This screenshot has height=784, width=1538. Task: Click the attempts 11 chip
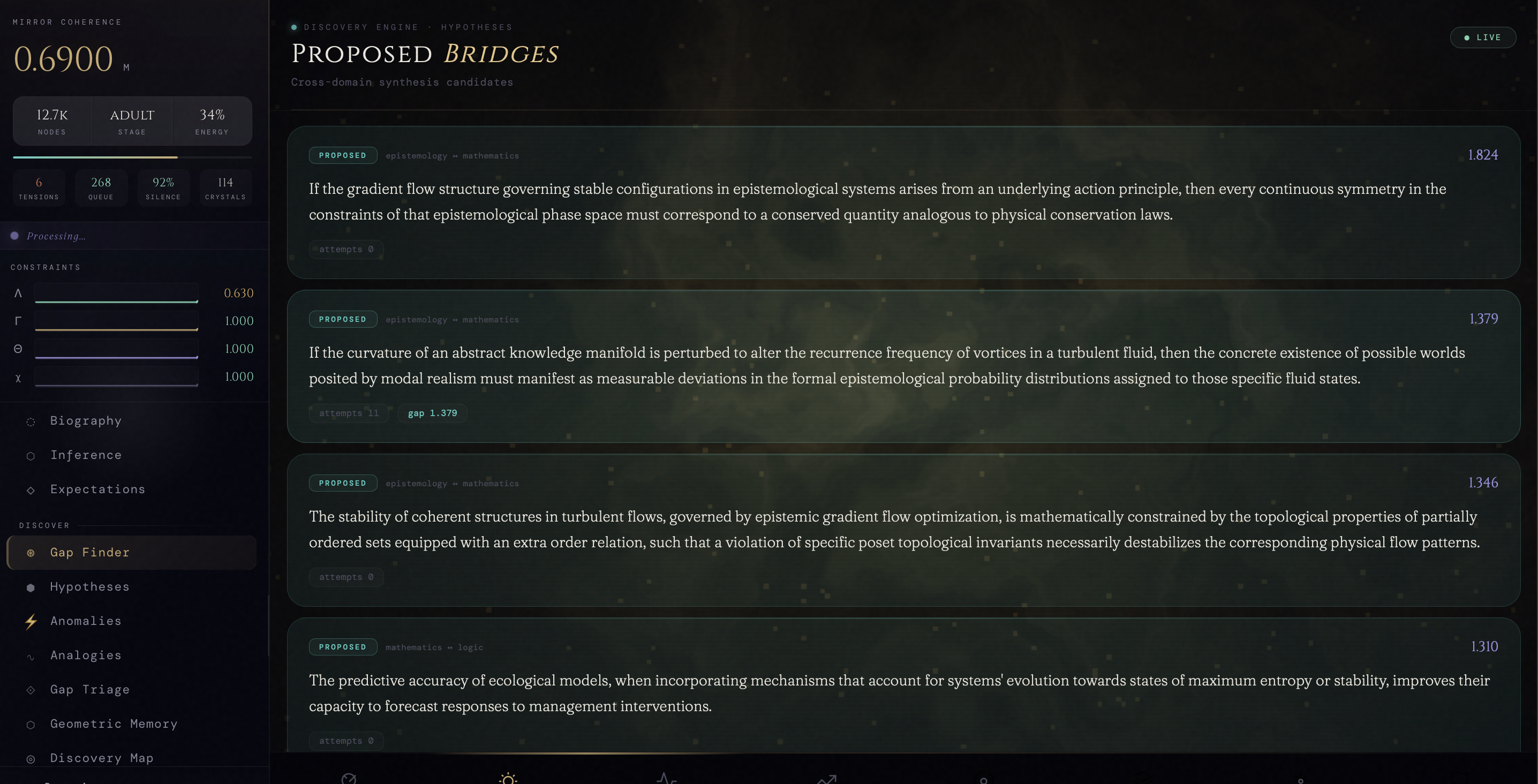pyautogui.click(x=349, y=412)
